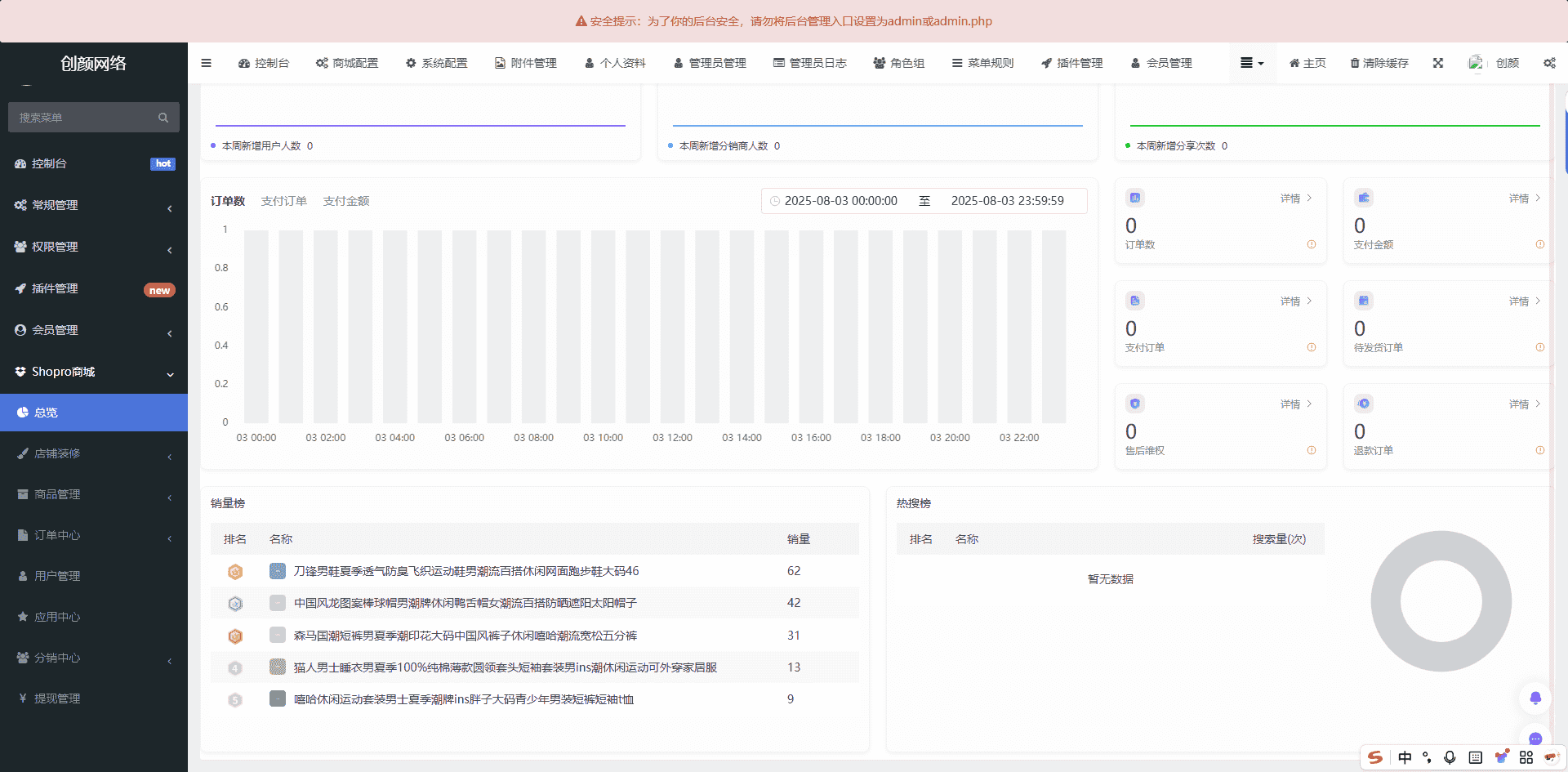Open 会员管理 in the top navigation
Image resolution: width=1568 pixels, height=772 pixels.
(x=1161, y=63)
